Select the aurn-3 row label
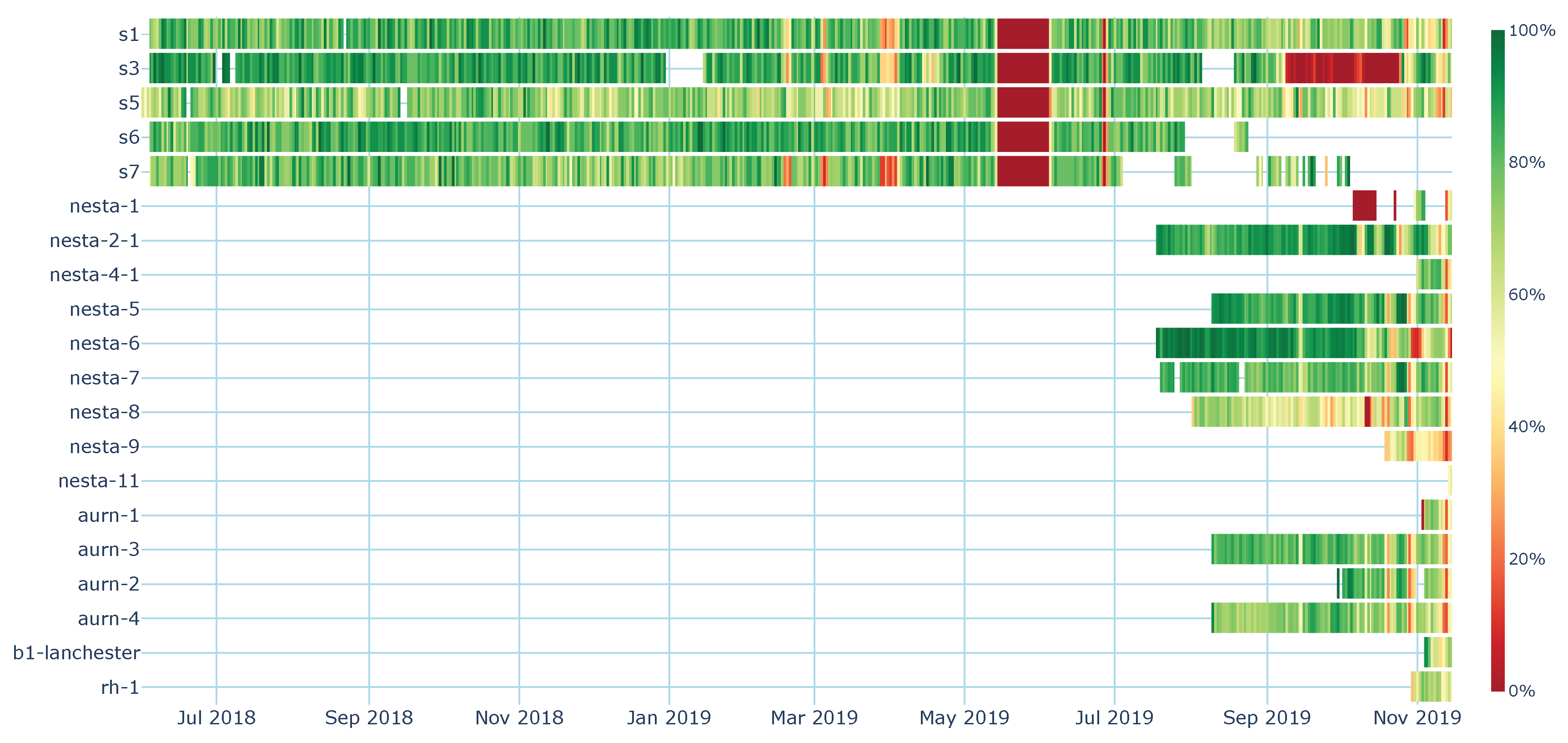The width and height of the screenshot is (1568, 743). pyautogui.click(x=108, y=549)
